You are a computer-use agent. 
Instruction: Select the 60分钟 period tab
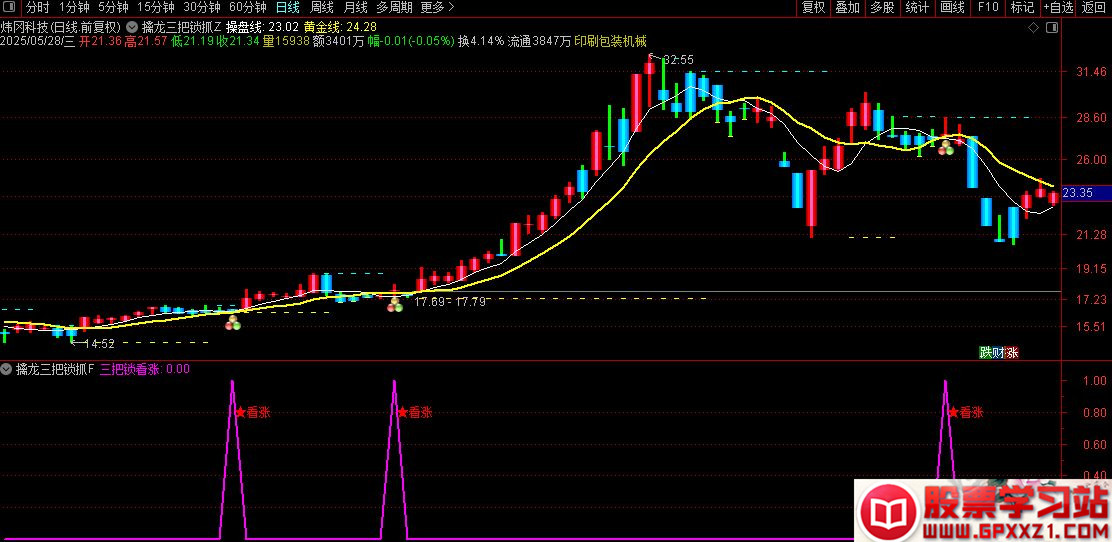tap(247, 8)
